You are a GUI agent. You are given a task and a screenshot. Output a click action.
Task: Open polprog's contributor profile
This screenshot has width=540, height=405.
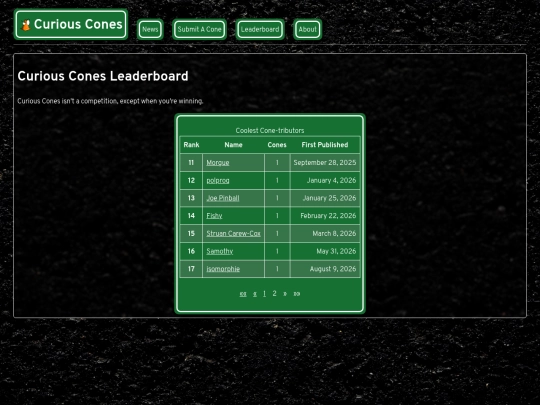coord(218,180)
